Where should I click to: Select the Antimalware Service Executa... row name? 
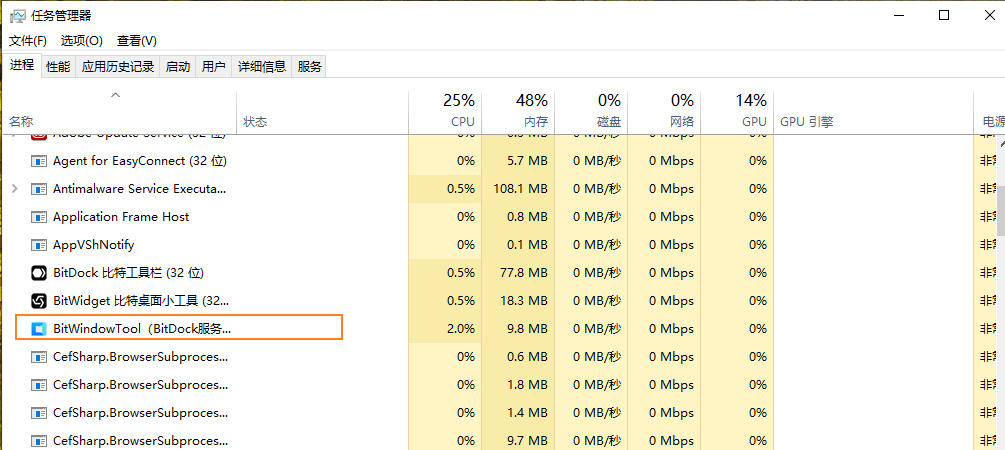pos(140,189)
